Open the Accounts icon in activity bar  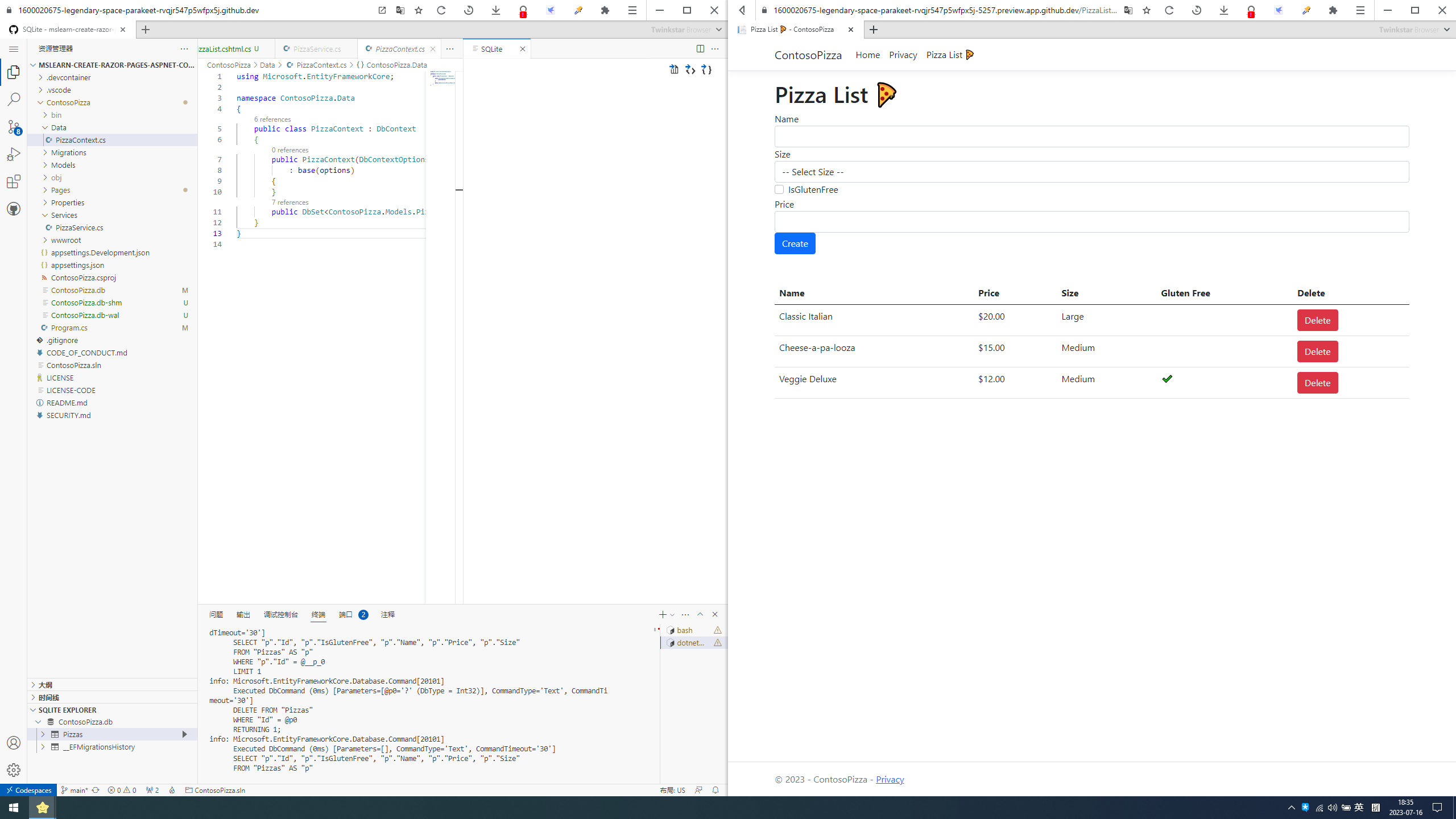[x=14, y=743]
